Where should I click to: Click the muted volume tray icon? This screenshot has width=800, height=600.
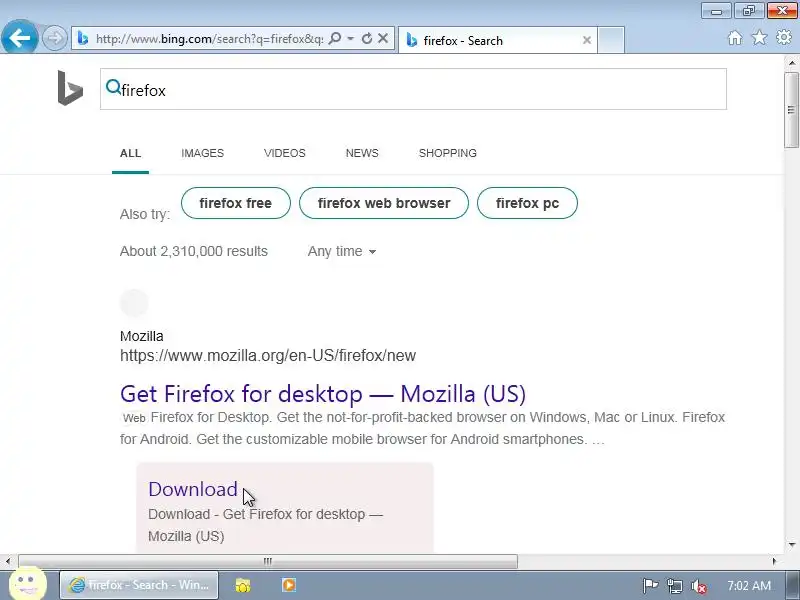698,586
